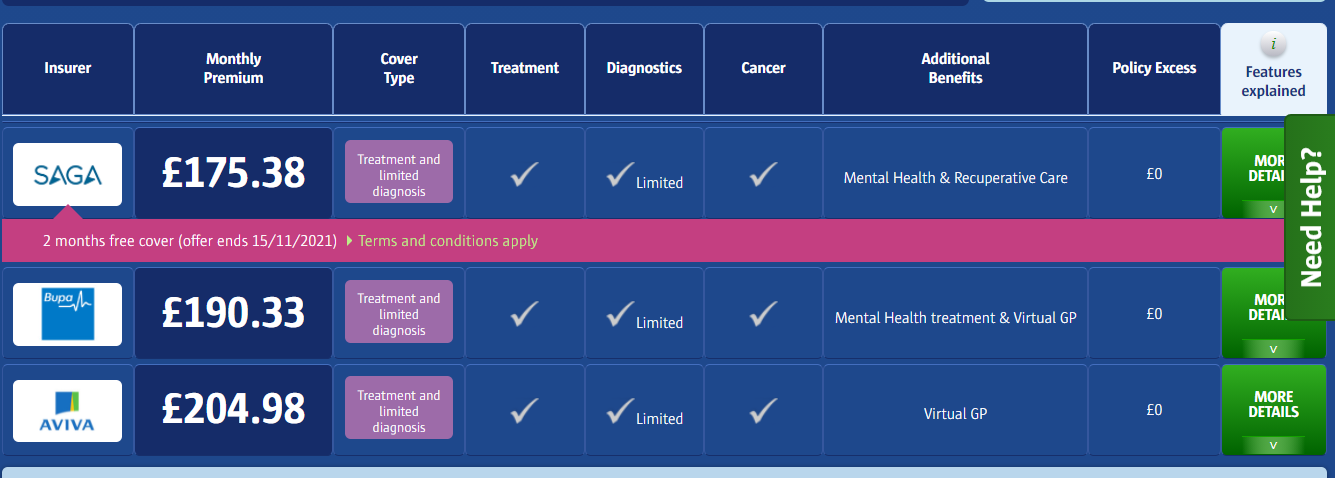This screenshot has width=1335, height=478.
Task: Click the Features explained info icon
Action: 1273,45
